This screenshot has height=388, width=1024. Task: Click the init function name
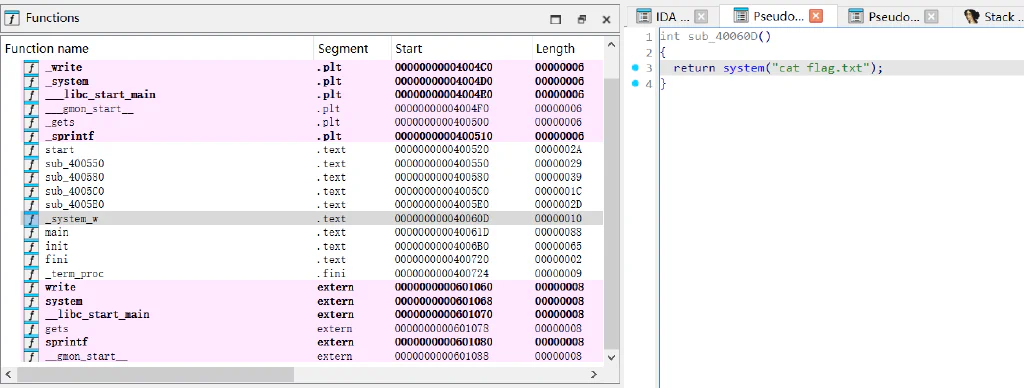tap(56, 246)
